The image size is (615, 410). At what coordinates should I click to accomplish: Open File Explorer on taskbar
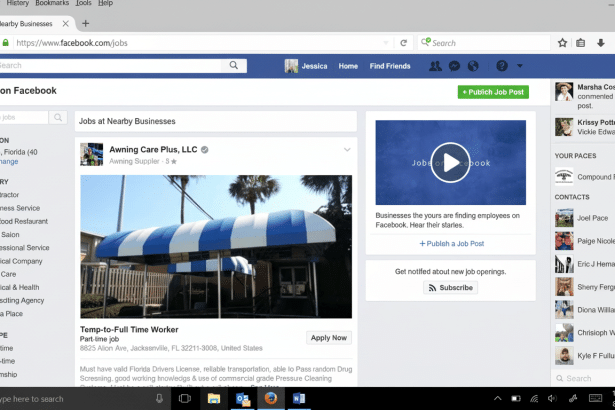coord(214,399)
